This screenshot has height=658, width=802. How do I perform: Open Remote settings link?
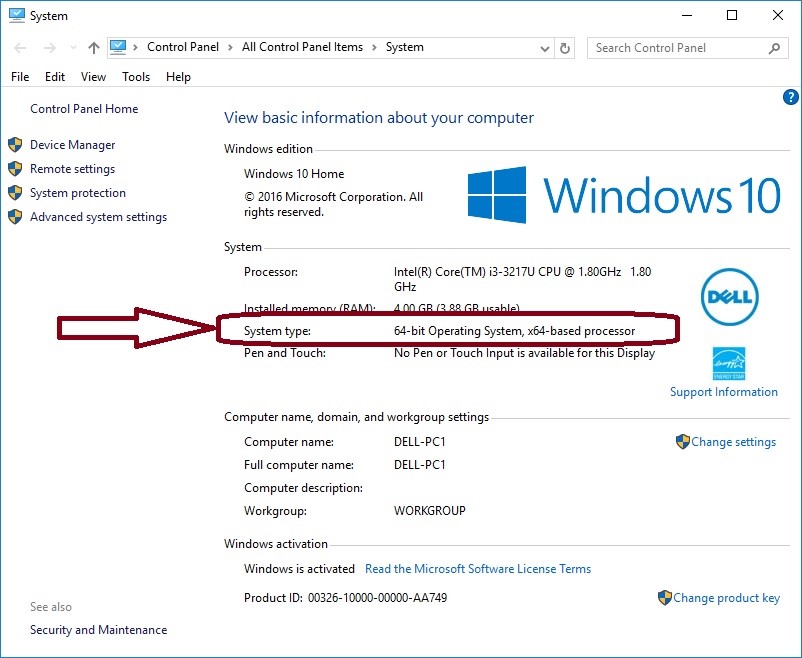73,169
